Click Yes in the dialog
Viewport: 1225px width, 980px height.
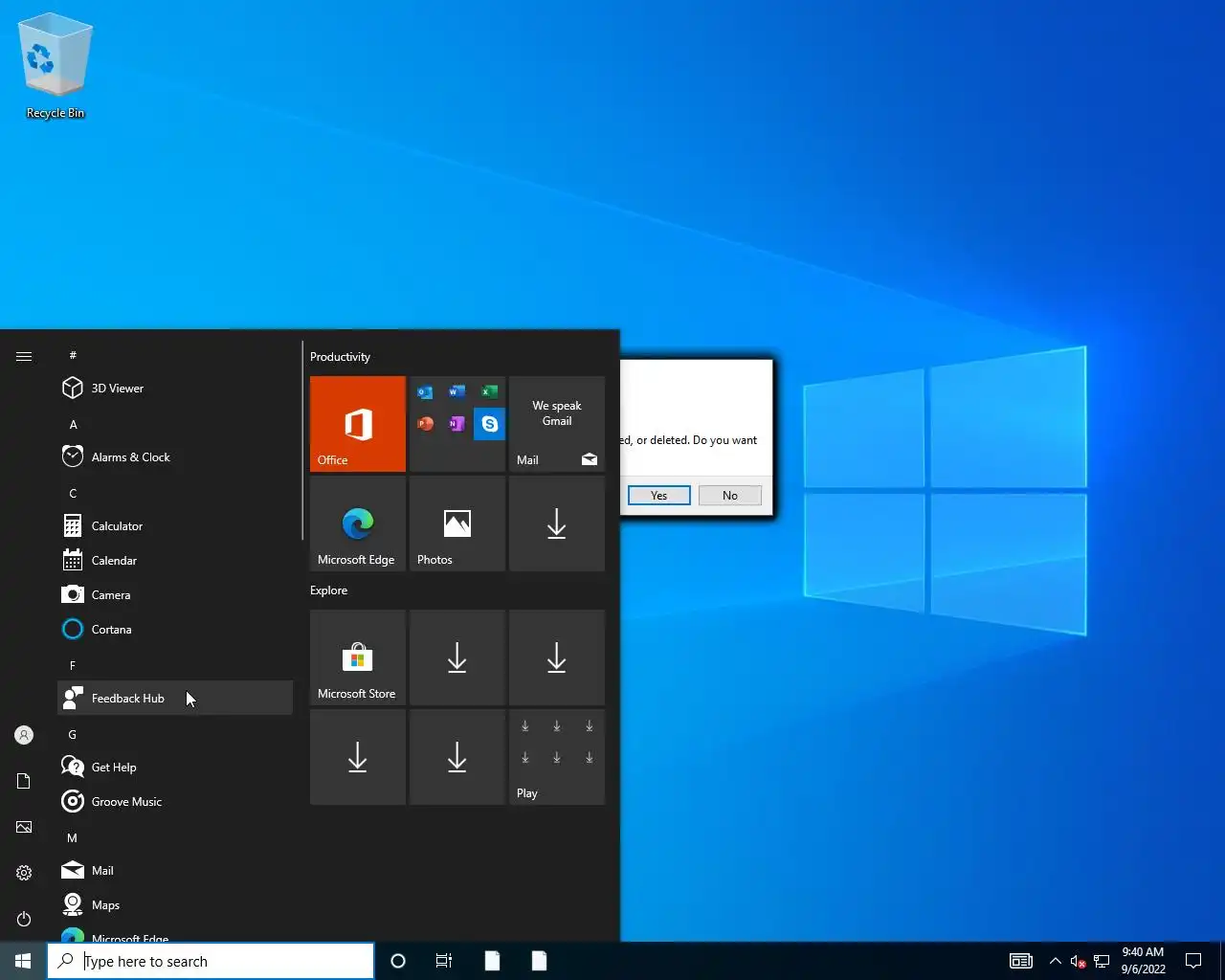[659, 495]
